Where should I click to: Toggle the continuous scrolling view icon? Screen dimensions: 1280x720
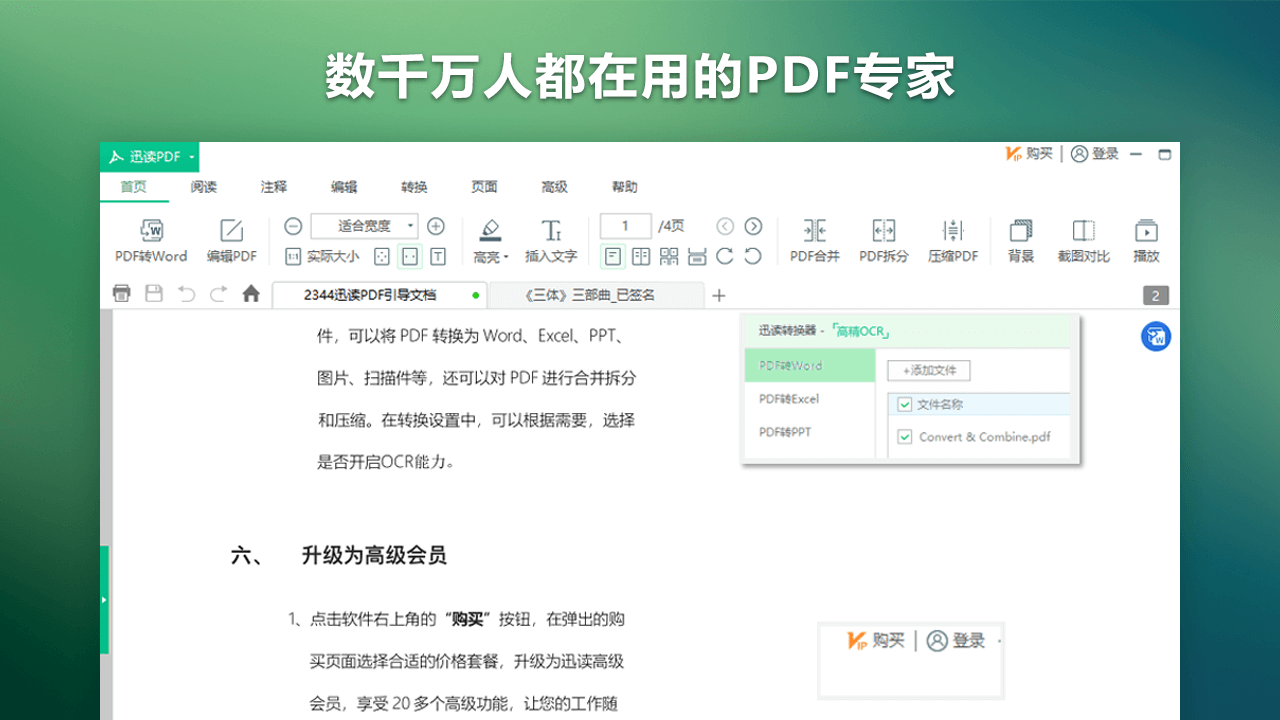pyautogui.click(x=697, y=257)
